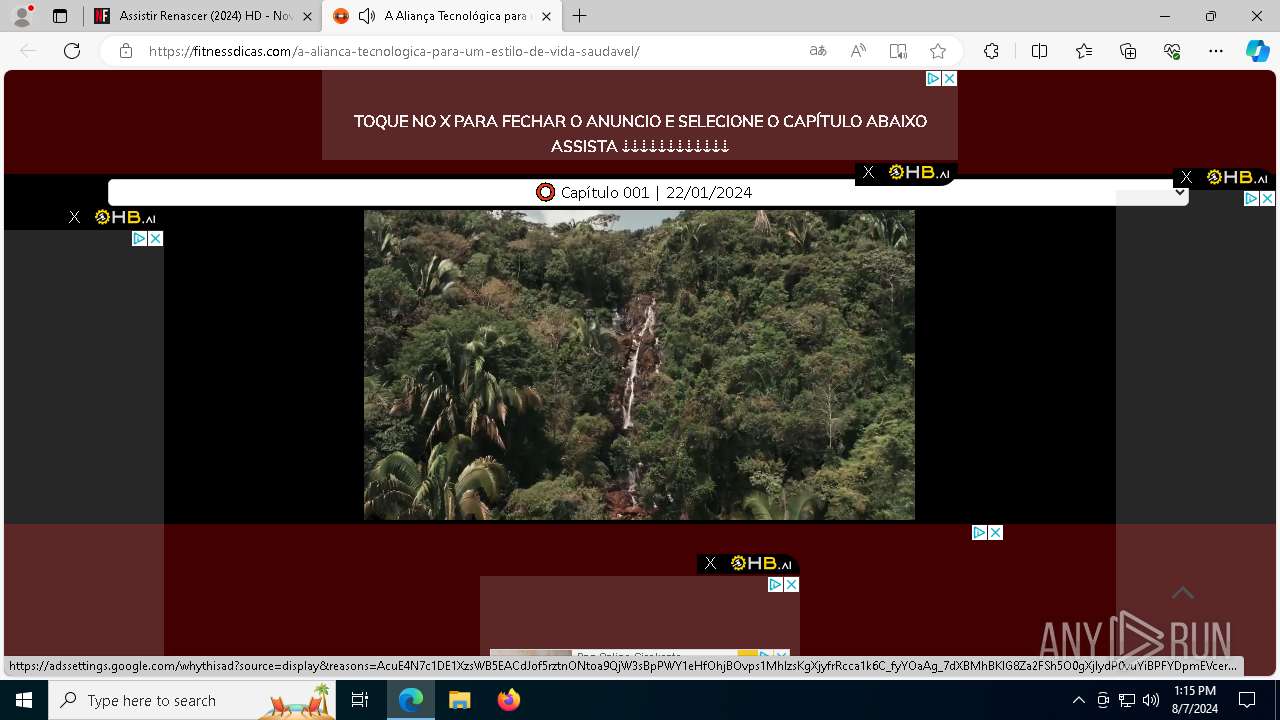Screen dimensions: 1280x720
Task: Switch to the Assistir Renascer (2024) tab
Action: point(204,16)
